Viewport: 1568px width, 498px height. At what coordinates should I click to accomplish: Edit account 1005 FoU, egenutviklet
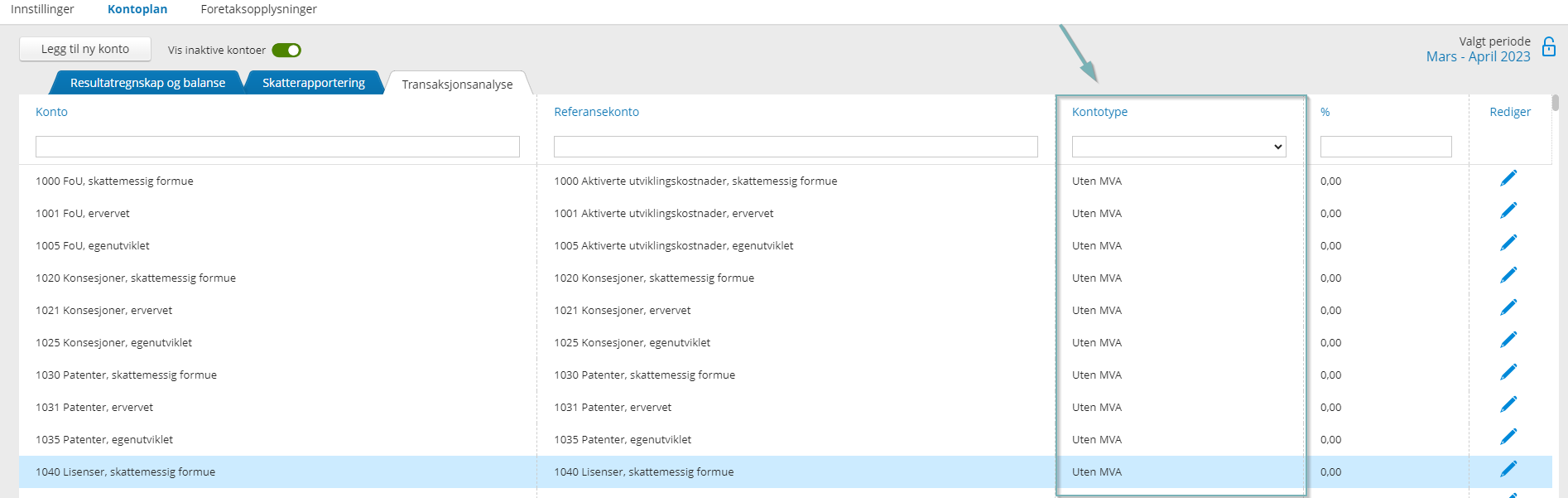point(1508,243)
